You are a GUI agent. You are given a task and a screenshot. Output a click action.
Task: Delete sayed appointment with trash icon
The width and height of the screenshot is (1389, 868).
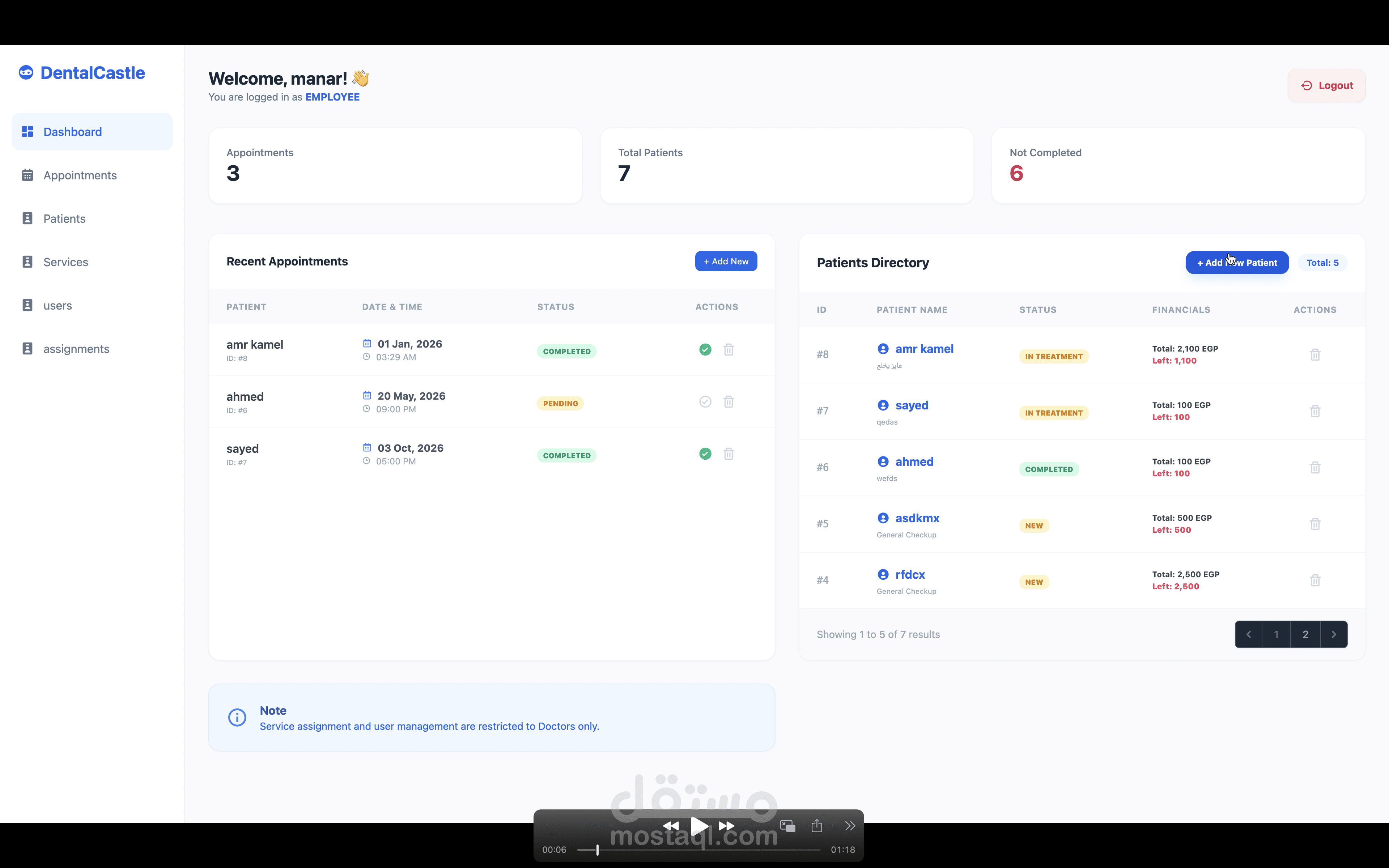(729, 454)
